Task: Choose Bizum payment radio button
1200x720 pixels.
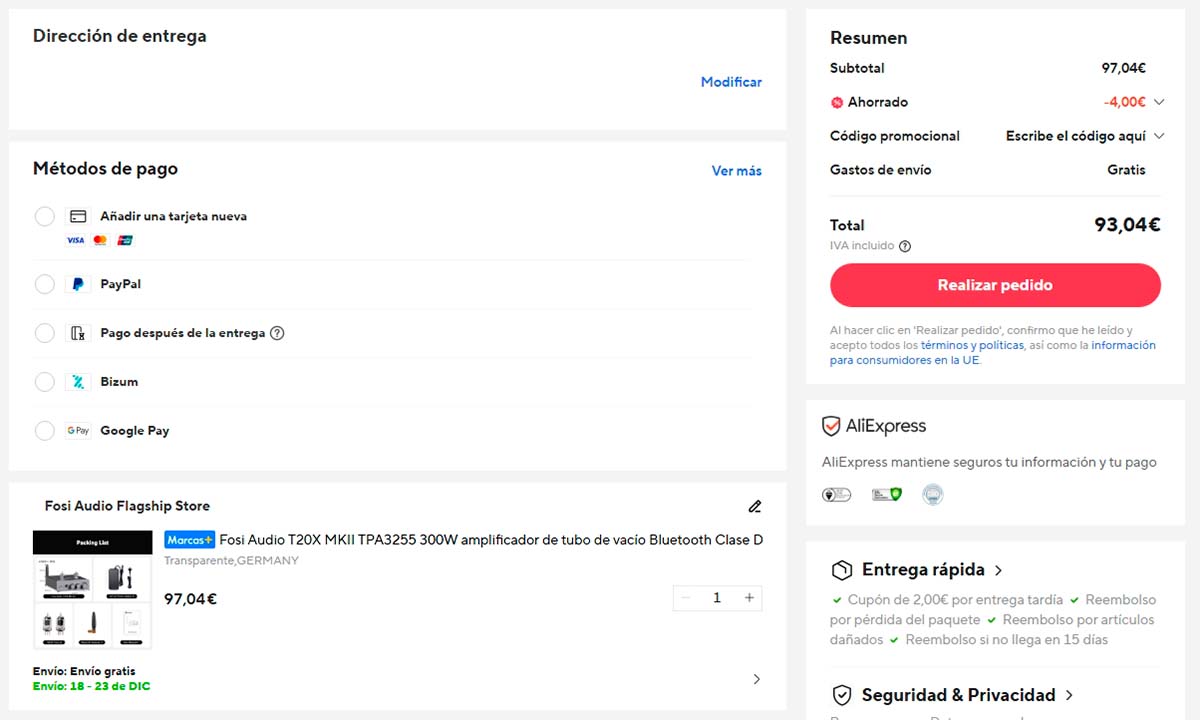Action: 45,382
